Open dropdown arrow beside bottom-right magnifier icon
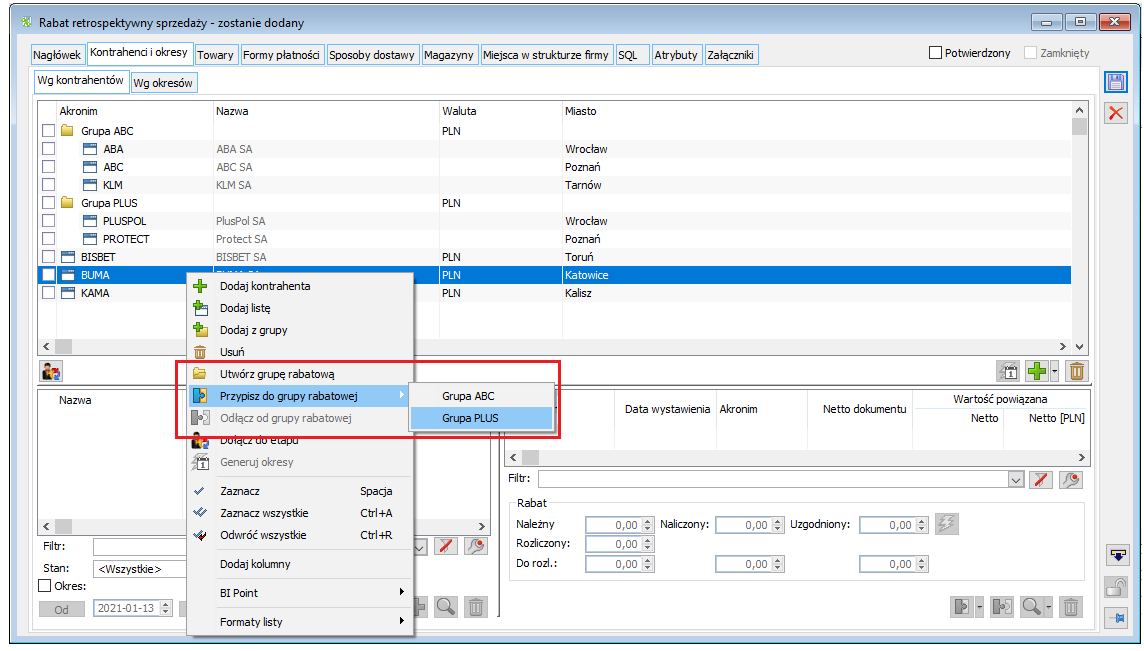Image resolution: width=1144 pixels, height=651 pixels. [1048, 606]
